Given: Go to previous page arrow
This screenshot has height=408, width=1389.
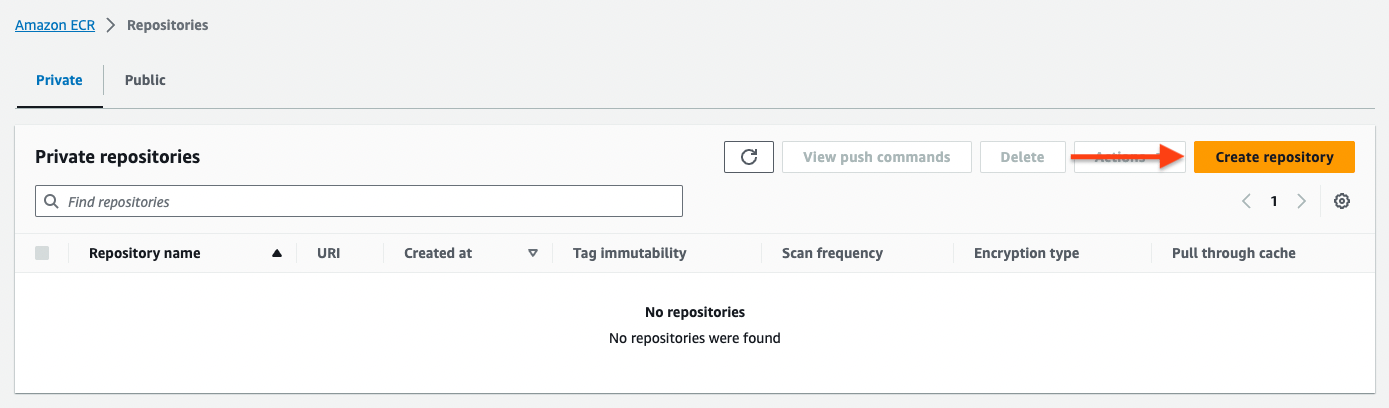Looking at the screenshot, I should 1246,201.
